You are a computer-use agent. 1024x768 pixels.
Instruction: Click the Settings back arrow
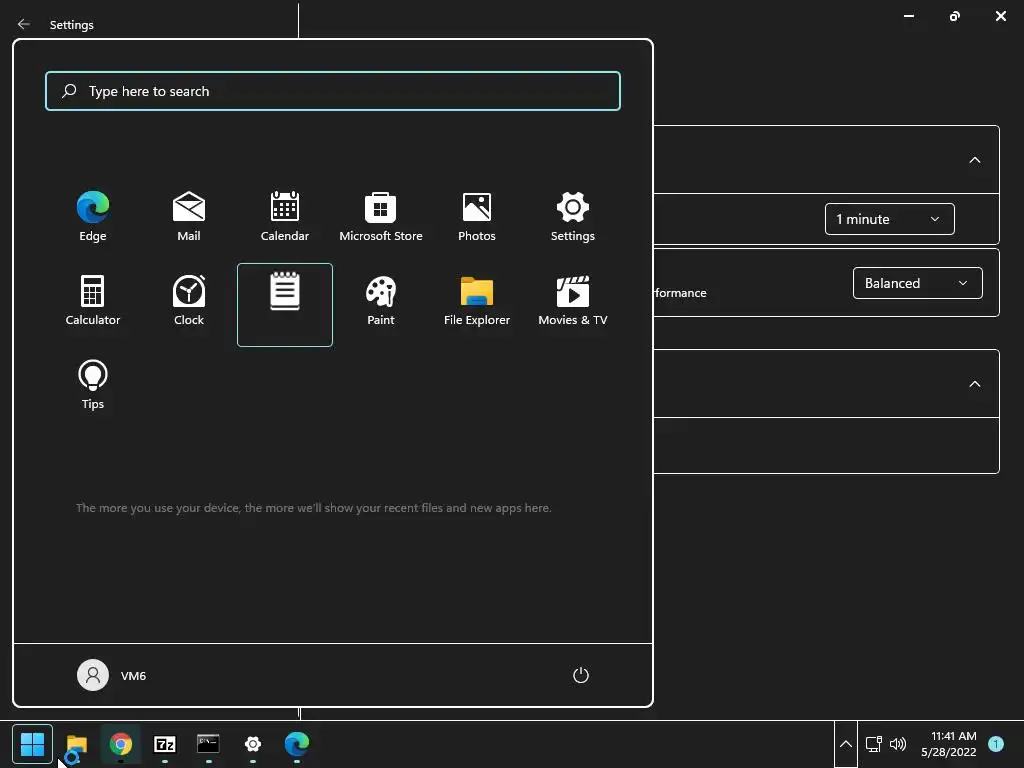[x=24, y=24]
